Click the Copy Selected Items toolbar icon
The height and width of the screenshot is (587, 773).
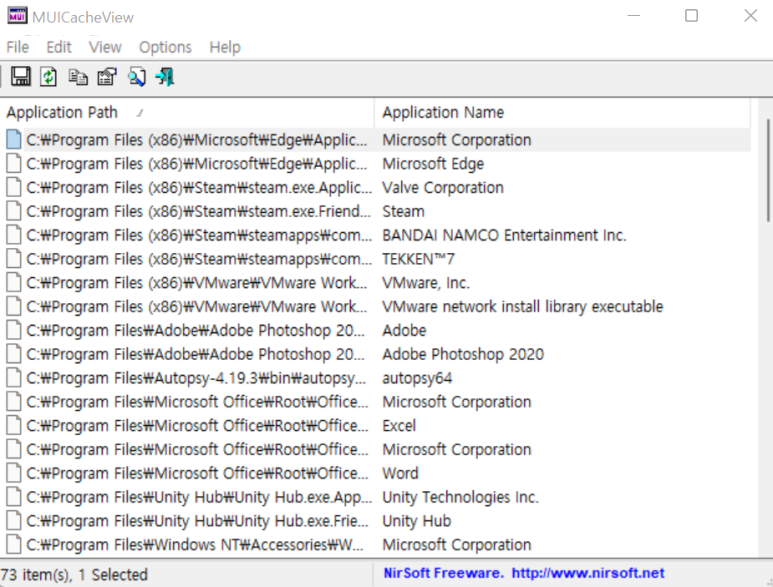click(x=78, y=77)
